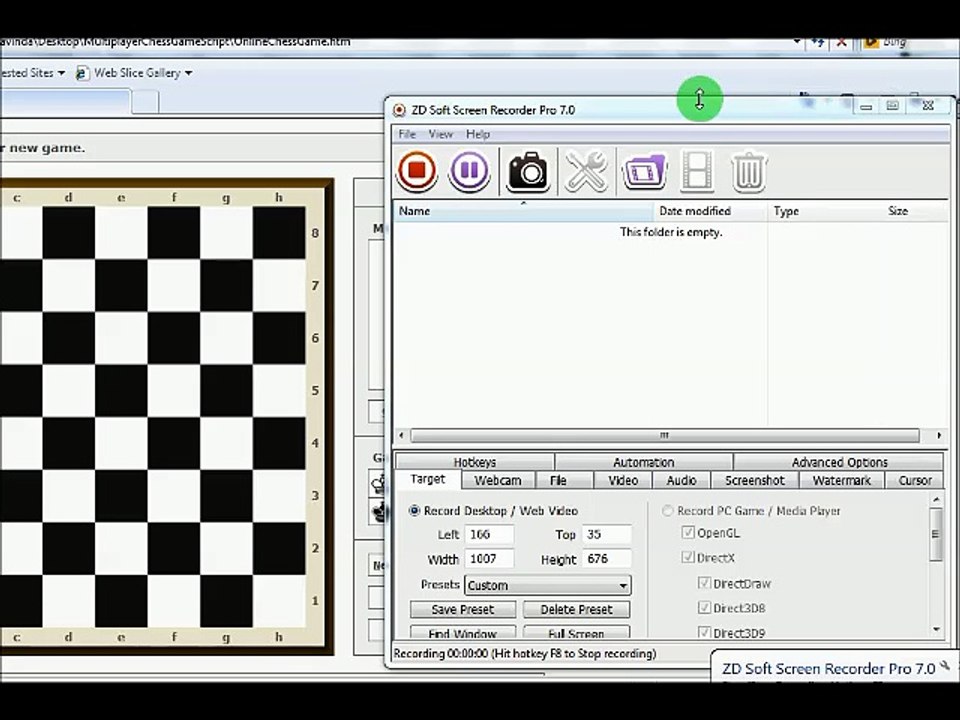Click the Height input field

click(x=606, y=559)
